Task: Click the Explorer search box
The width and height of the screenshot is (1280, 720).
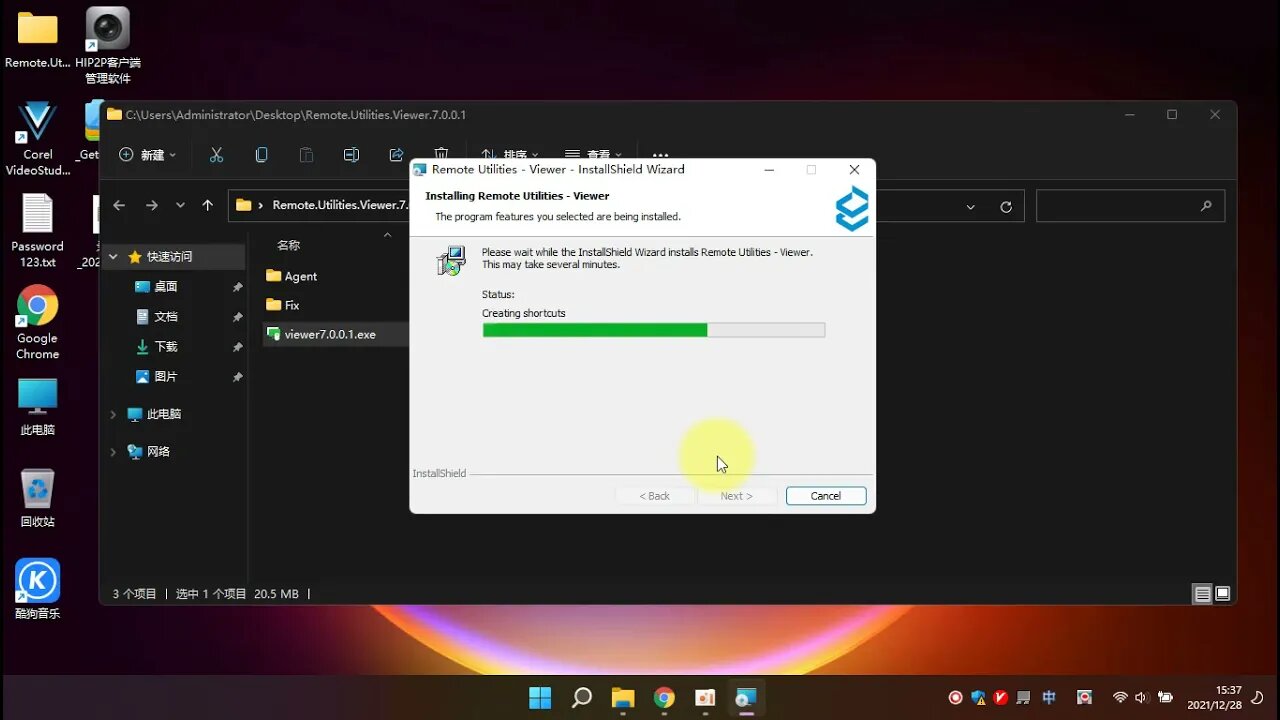Action: 1130,206
